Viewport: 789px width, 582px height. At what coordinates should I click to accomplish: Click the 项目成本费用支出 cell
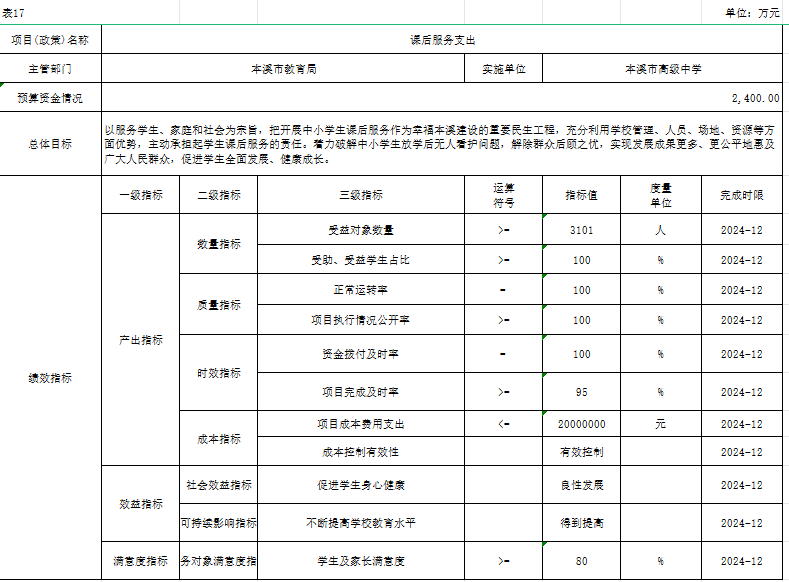click(x=361, y=424)
